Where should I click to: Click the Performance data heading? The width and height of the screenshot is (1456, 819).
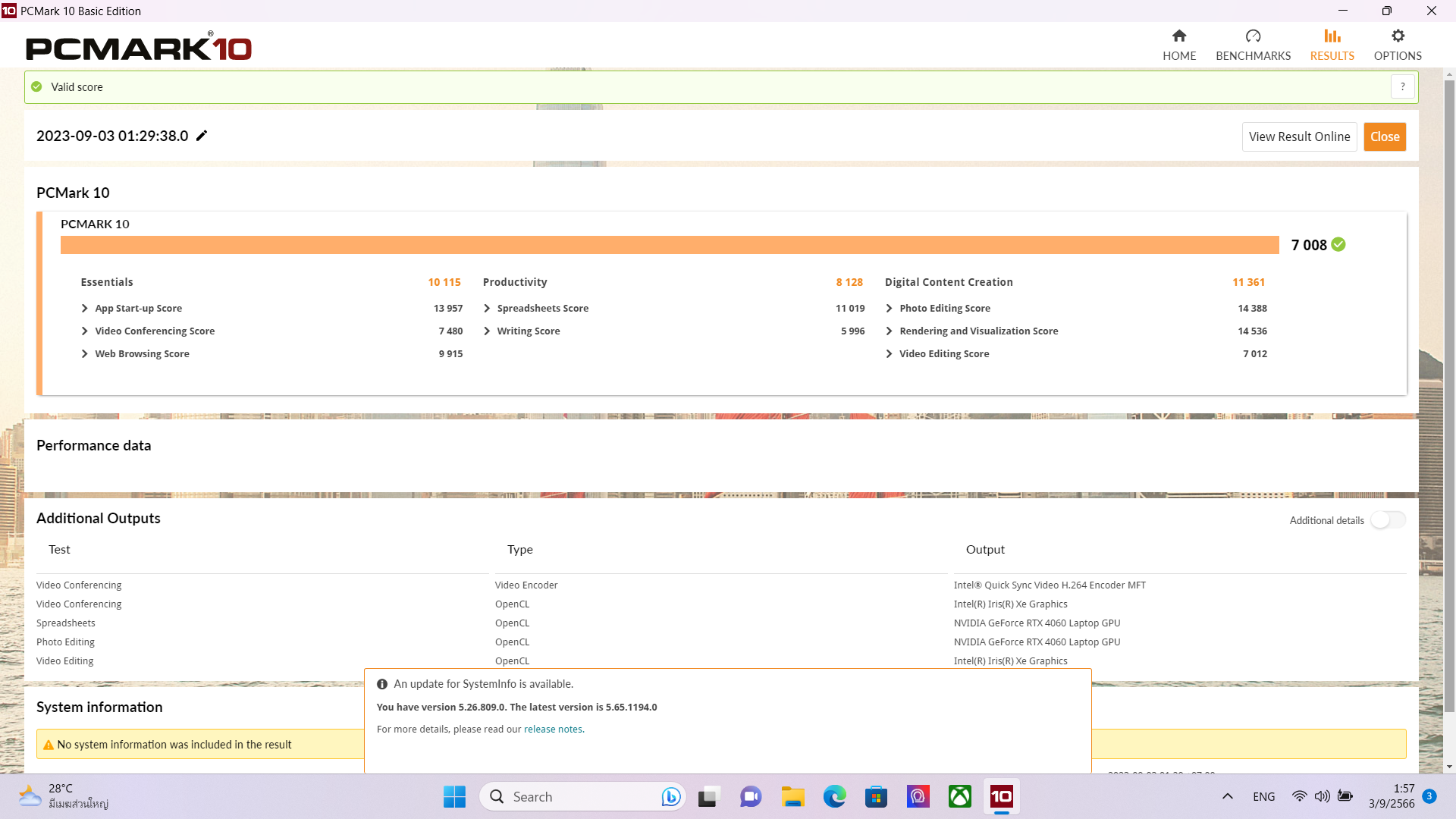(93, 445)
